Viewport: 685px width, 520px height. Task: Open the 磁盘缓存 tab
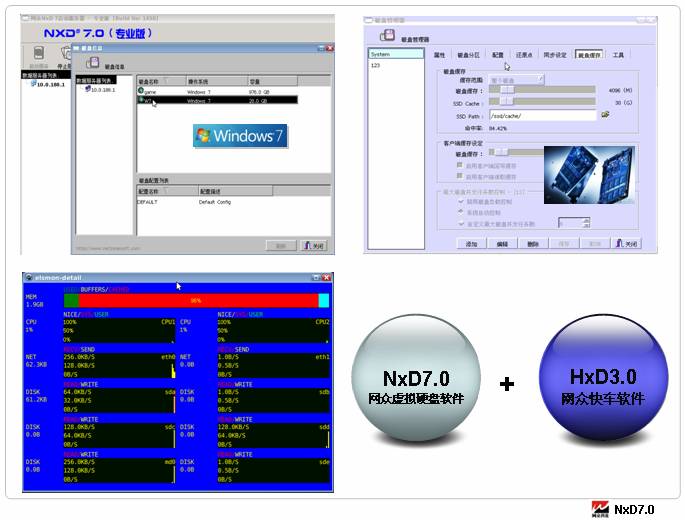coord(589,55)
